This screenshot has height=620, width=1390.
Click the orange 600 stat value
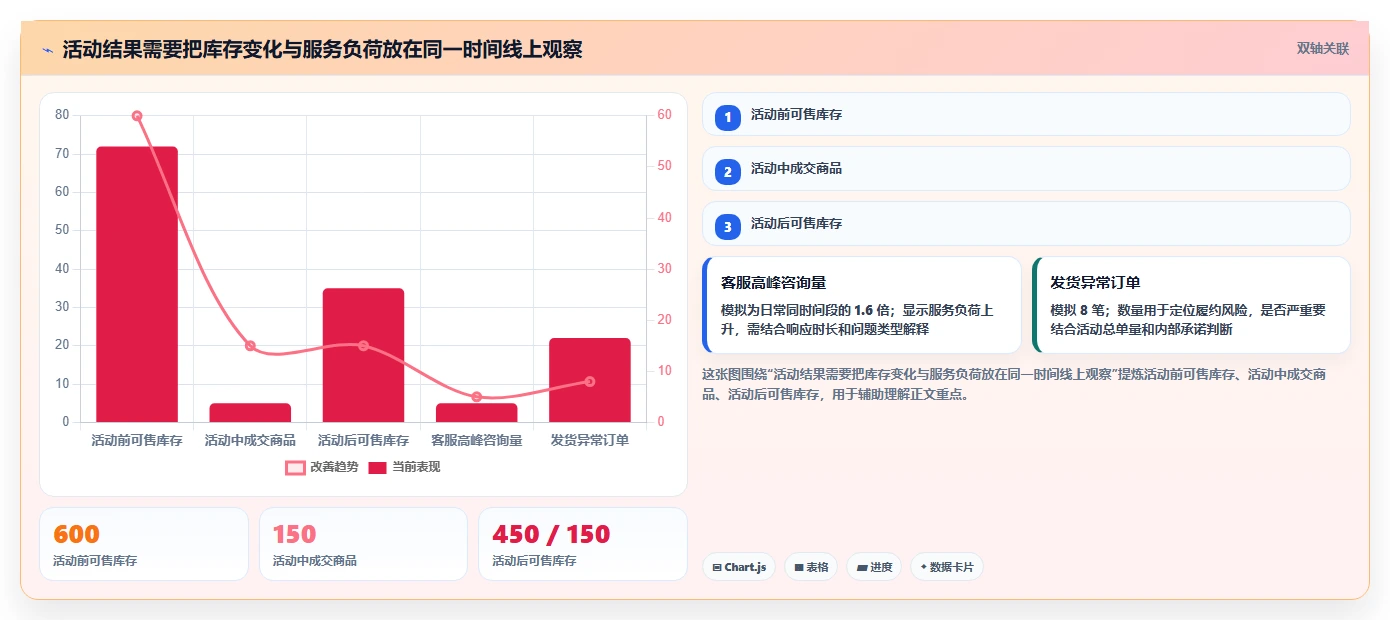click(x=76, y=534)
